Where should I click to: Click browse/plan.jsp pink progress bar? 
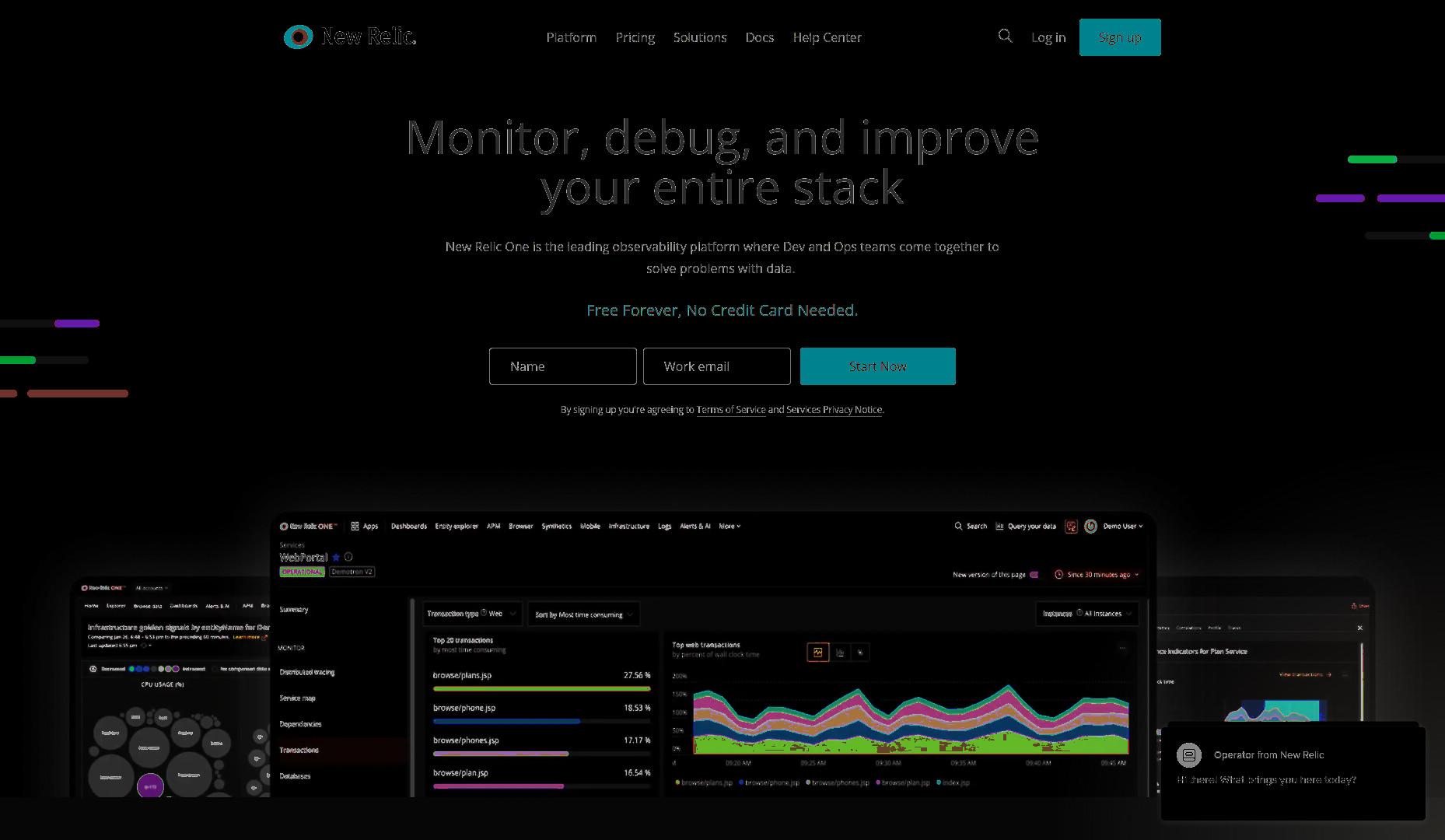point(499,786)
